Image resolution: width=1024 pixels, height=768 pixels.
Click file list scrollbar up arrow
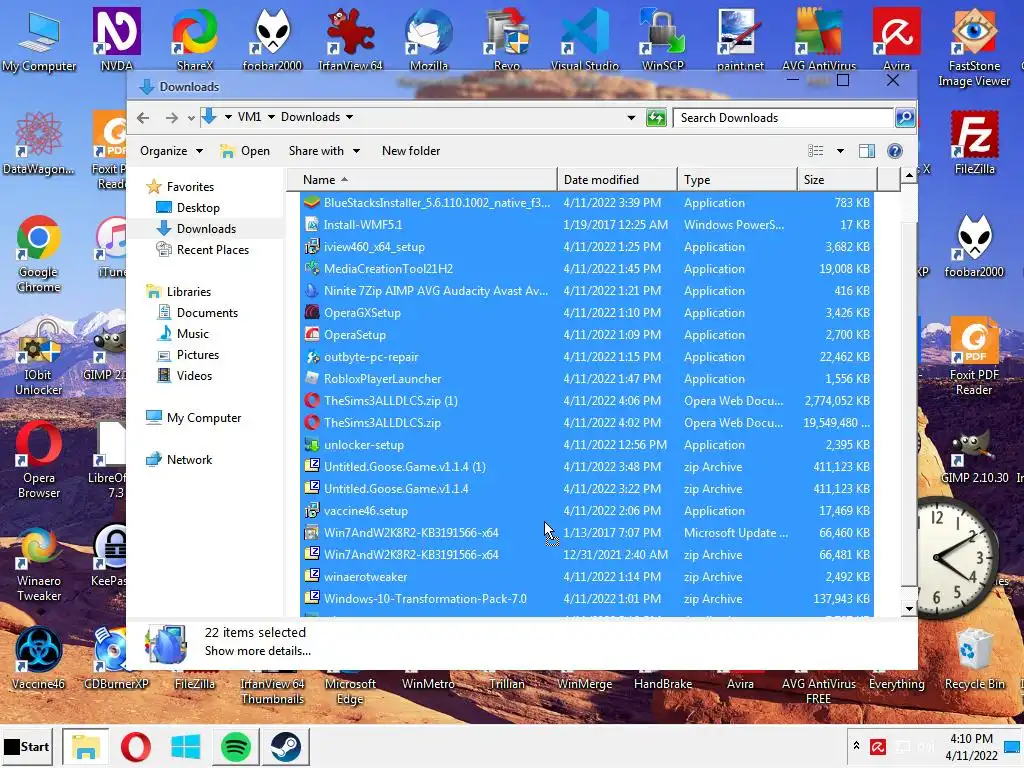909,175
